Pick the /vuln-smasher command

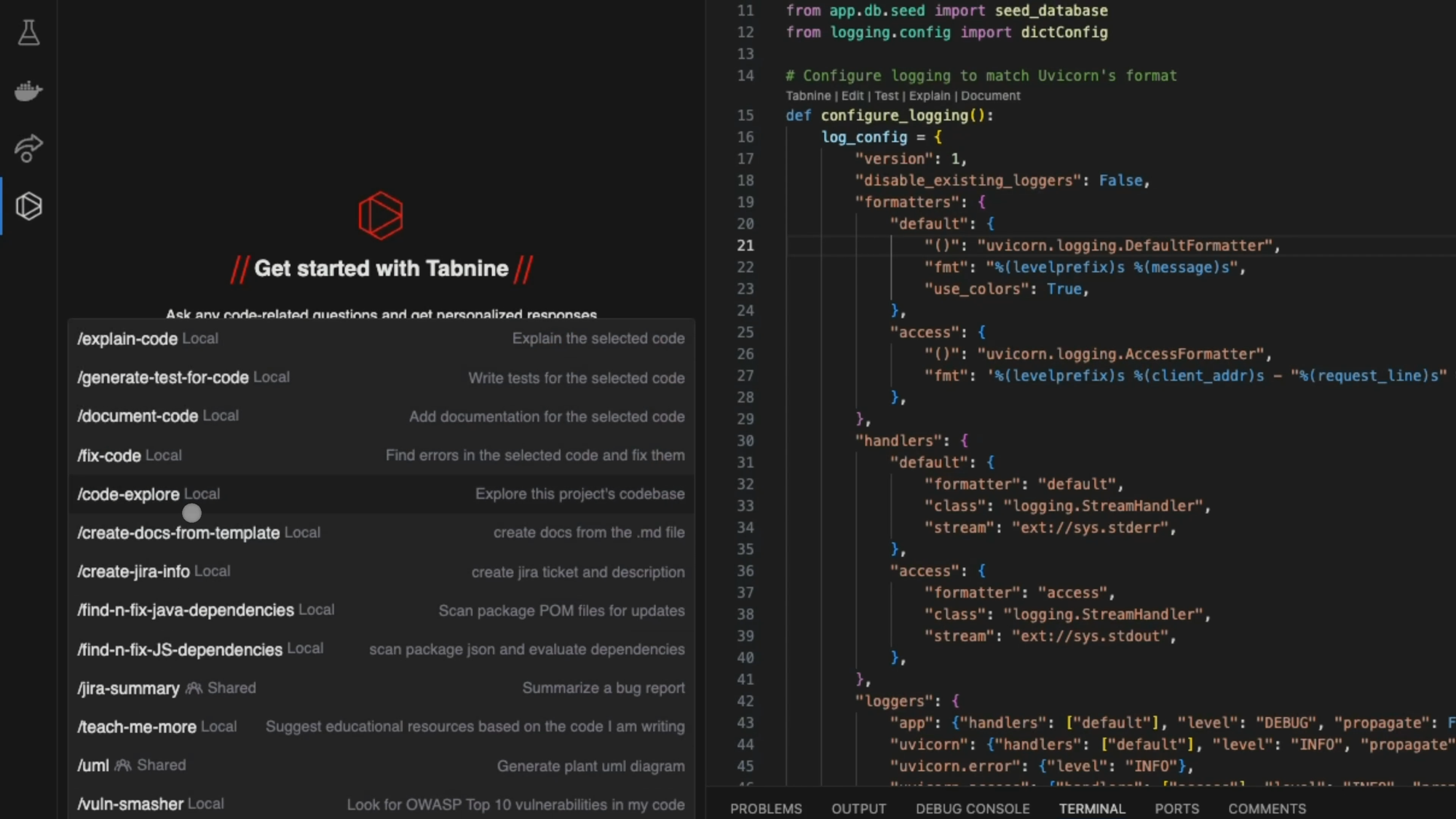coord(130,804)
